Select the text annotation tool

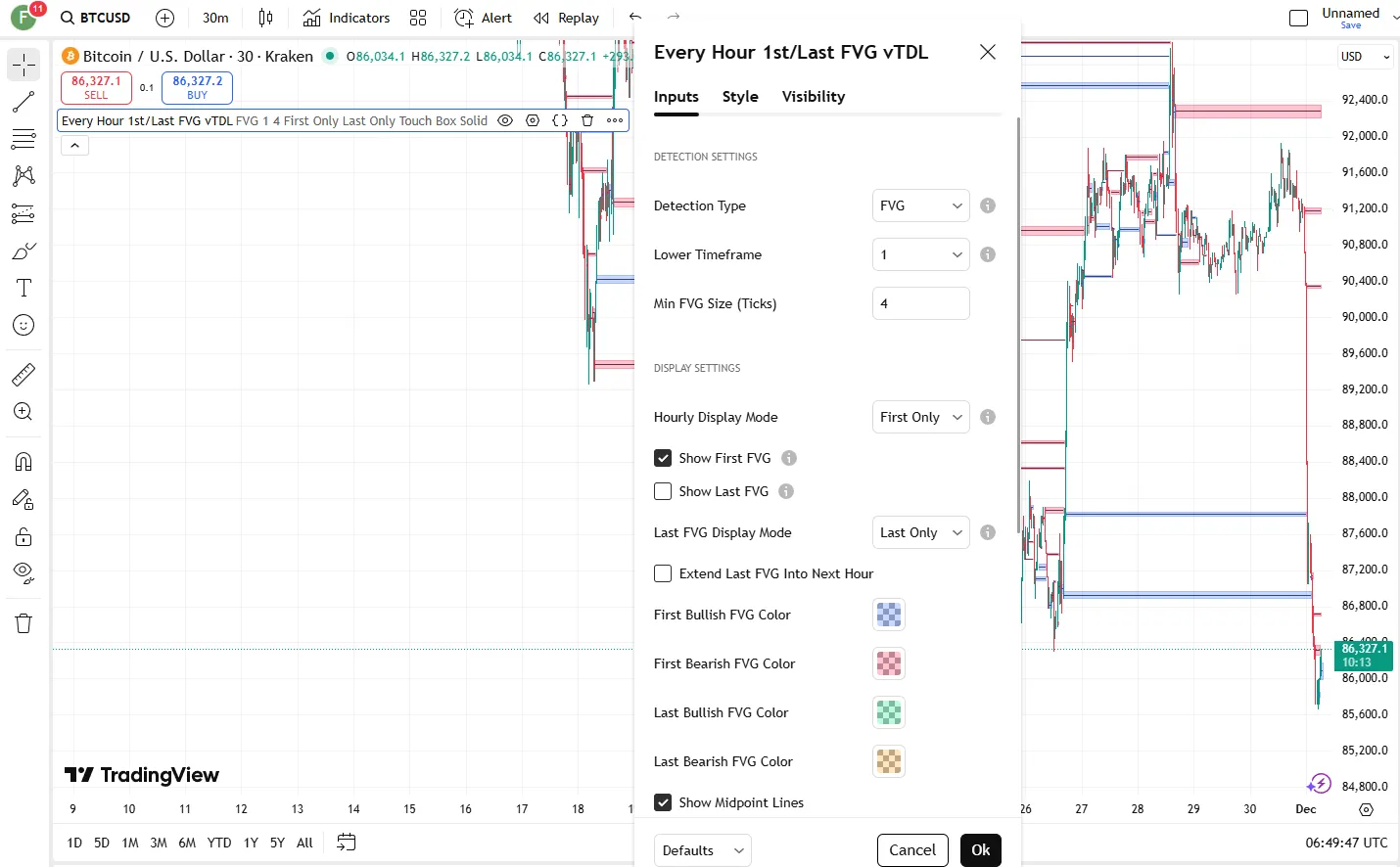pyautogui.click(x=23, y=288)
